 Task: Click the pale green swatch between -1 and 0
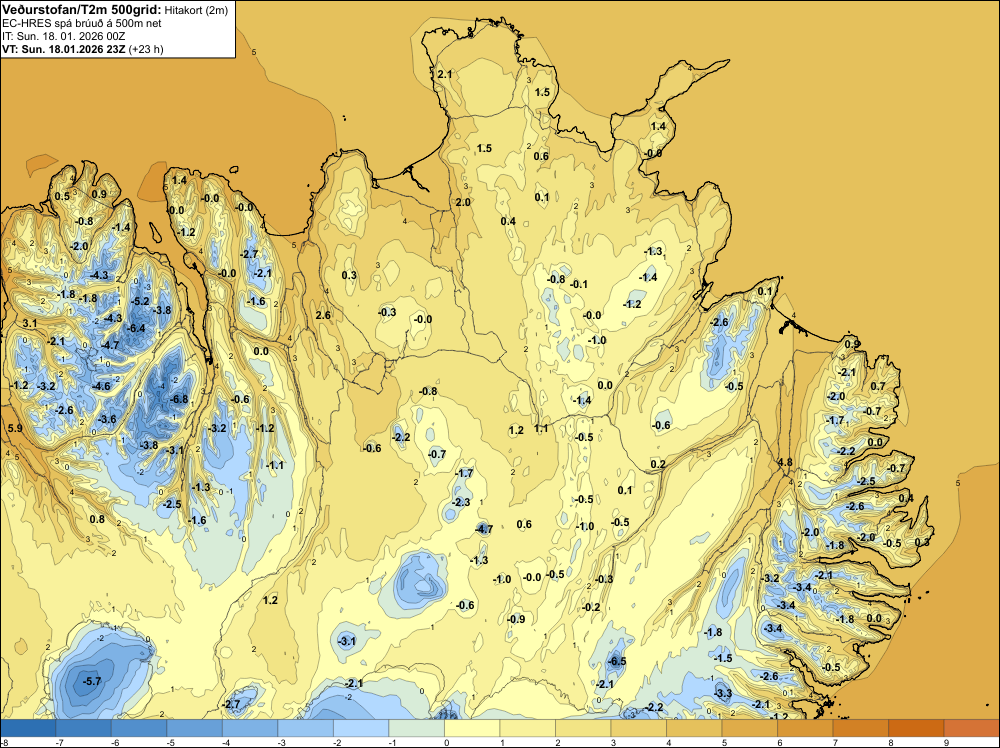[x=416, y=728]
